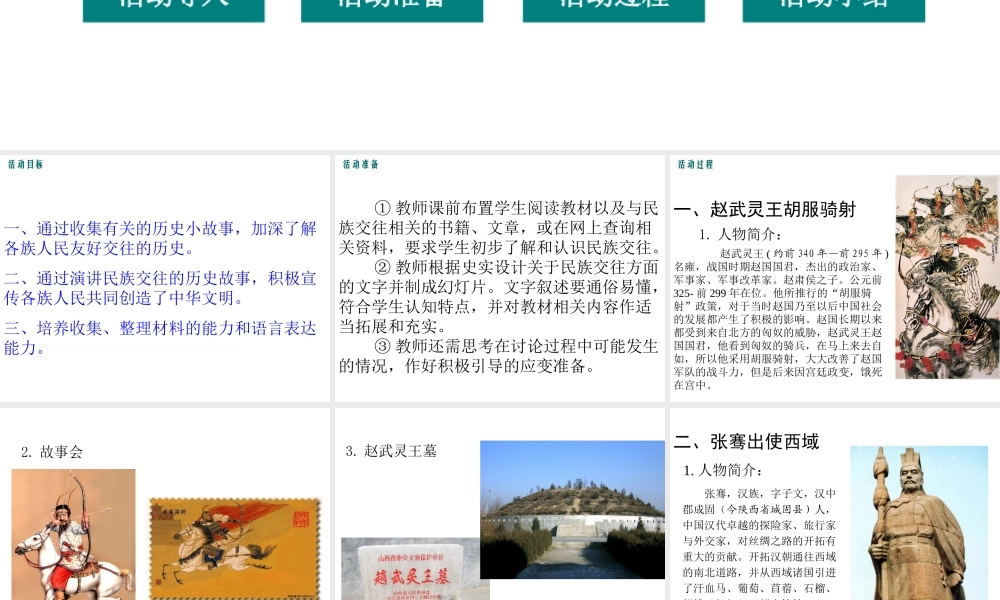Image resolution: width=1000 pixels, height=600 pixels.
Task: Click the heading 二、张骞出使西域
Action: tap(746, 441)
